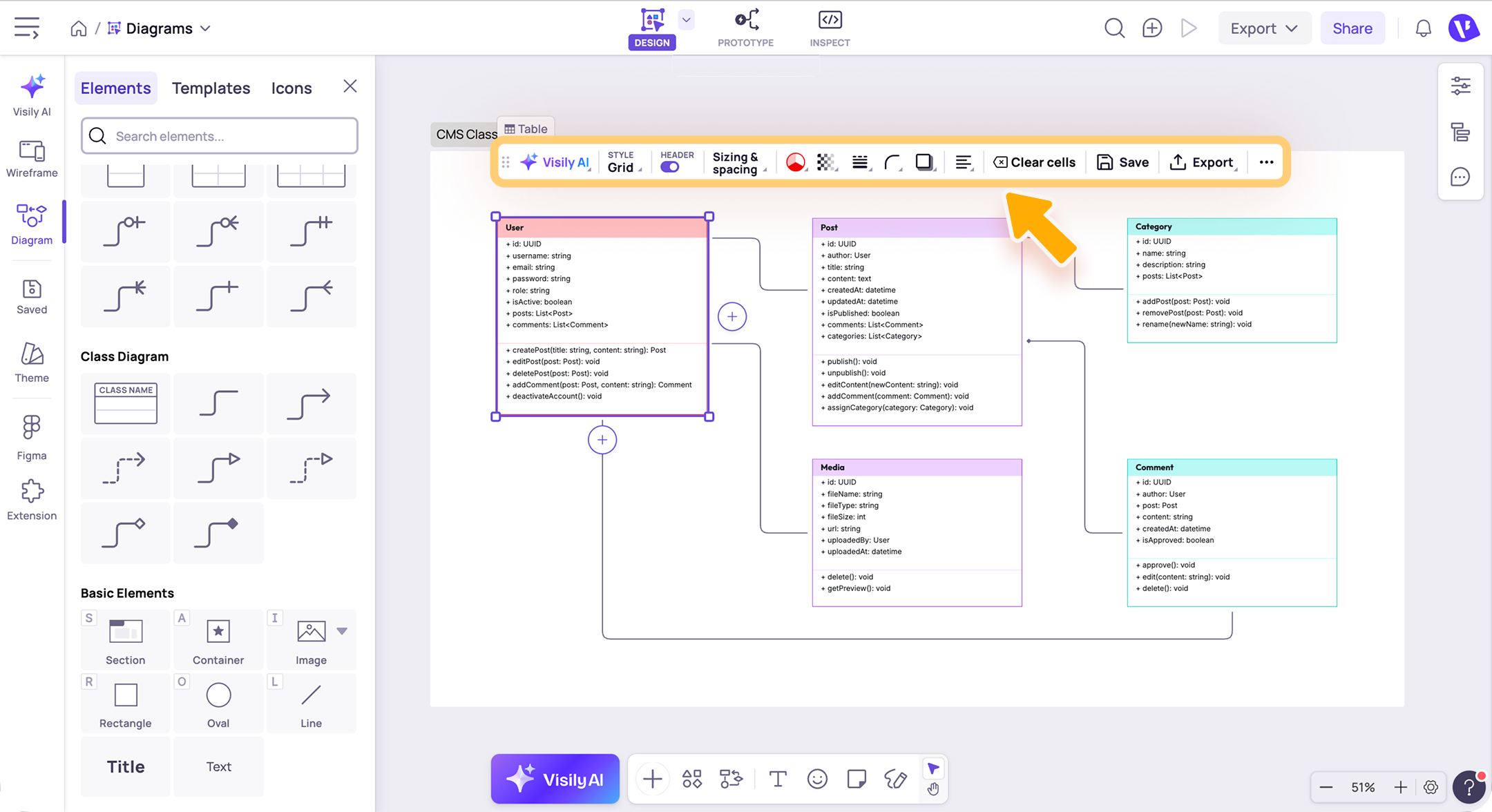Expand the Image element dropdown arrow
Viewport: 1492px width, 812px height.
342,631
